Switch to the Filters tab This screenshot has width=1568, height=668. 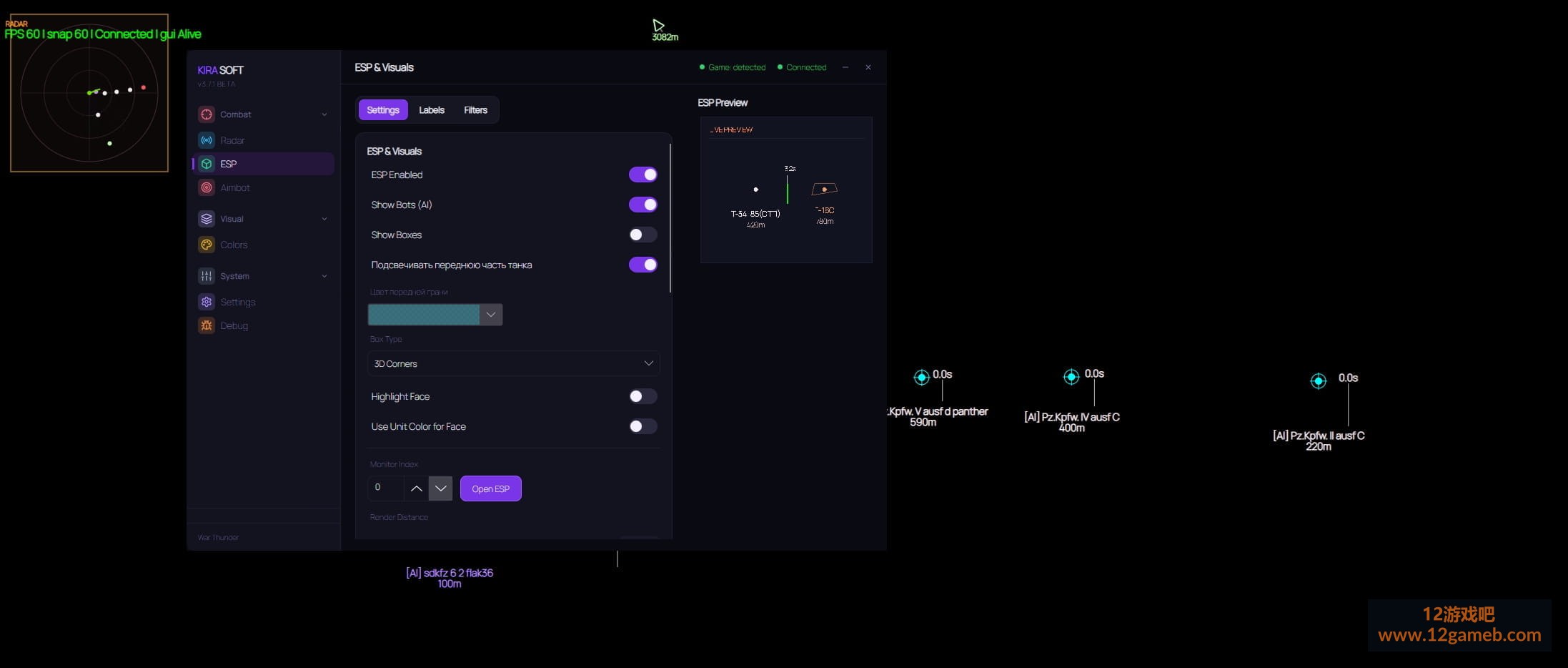(x=475, y=110)
